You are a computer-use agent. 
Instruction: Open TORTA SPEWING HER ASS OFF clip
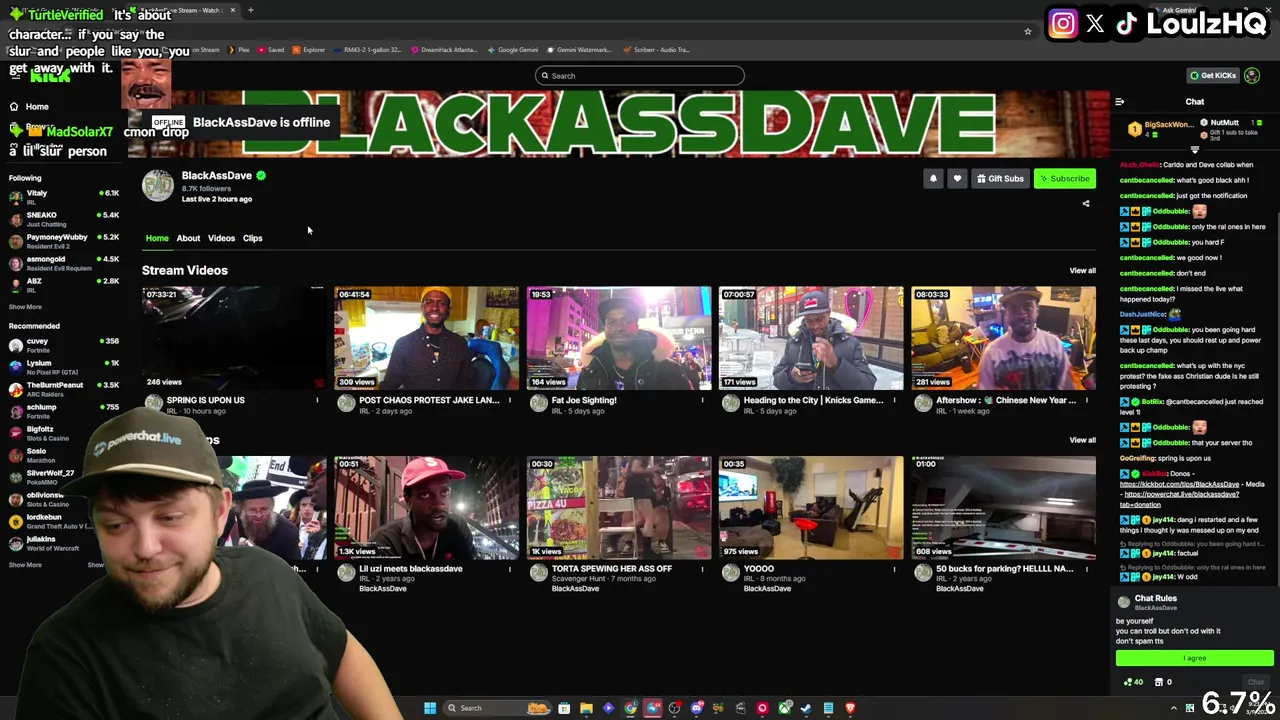619,508
